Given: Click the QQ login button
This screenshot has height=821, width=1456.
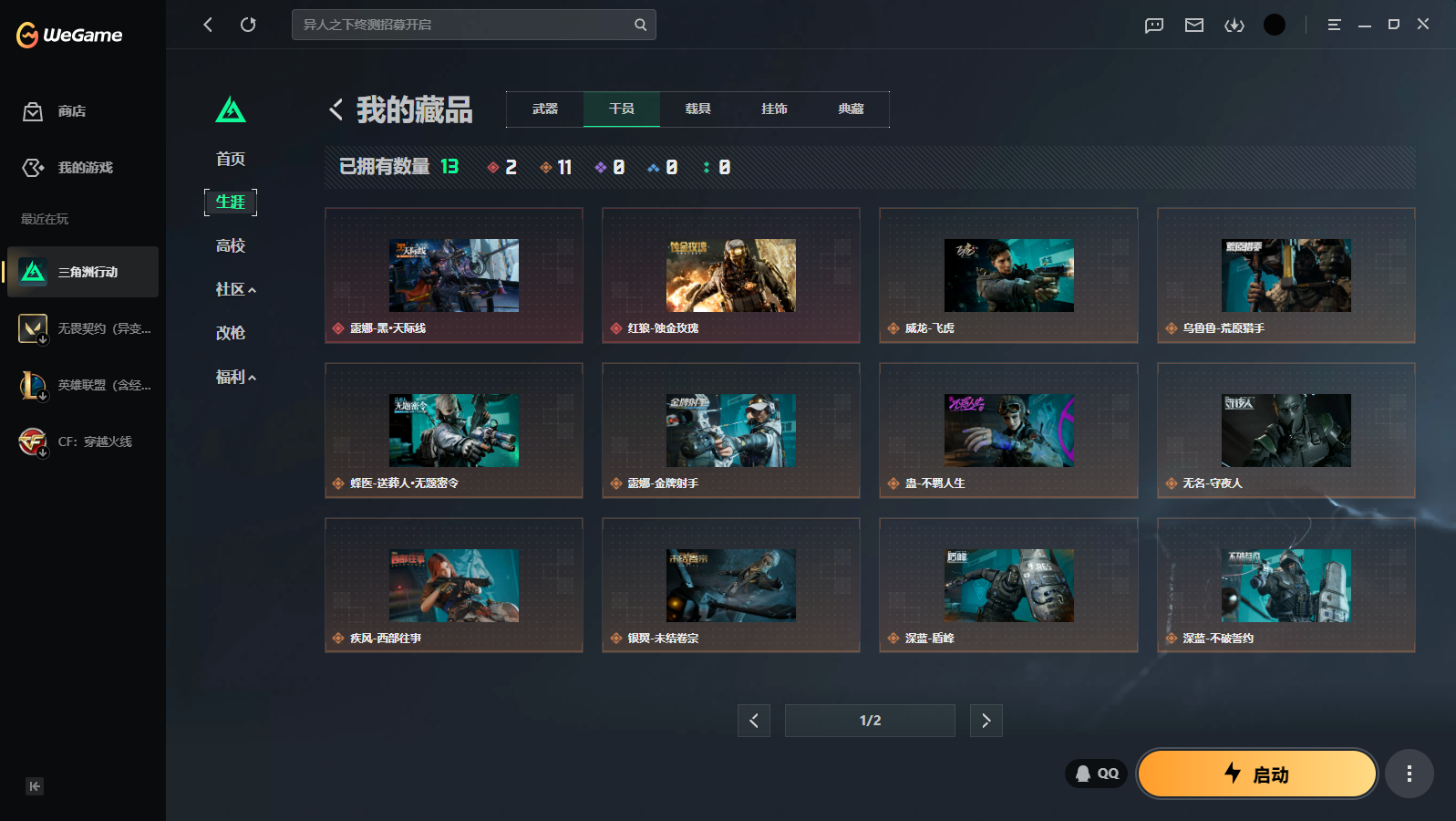Looking at the screenshot, I should click(x=1097, y=774).
